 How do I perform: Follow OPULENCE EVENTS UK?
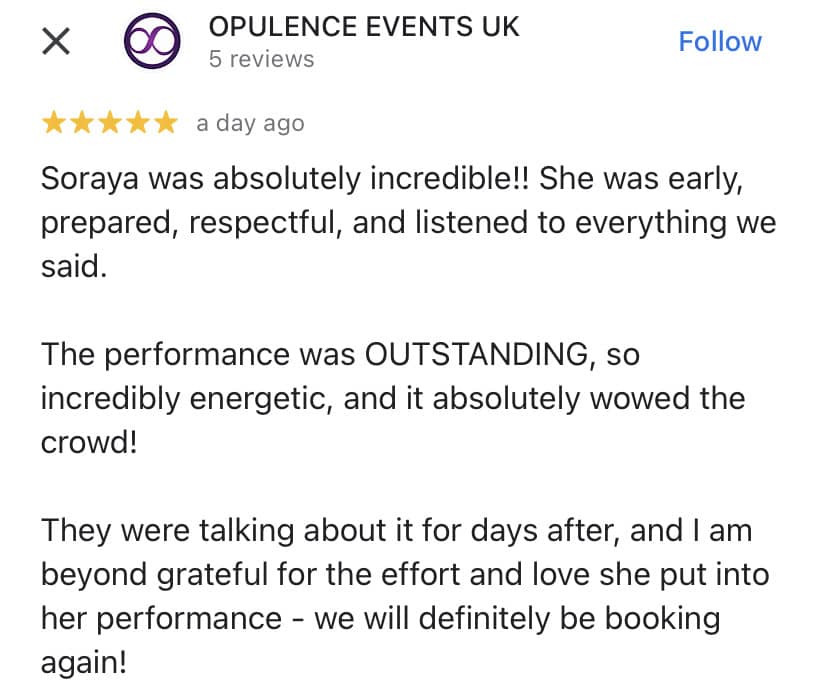[x=720, y=42]
